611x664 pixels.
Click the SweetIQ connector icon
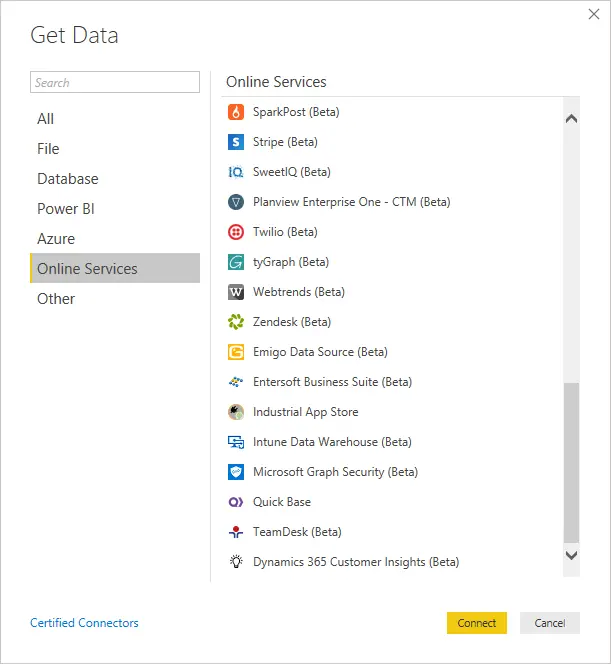(x=236, y=172)
